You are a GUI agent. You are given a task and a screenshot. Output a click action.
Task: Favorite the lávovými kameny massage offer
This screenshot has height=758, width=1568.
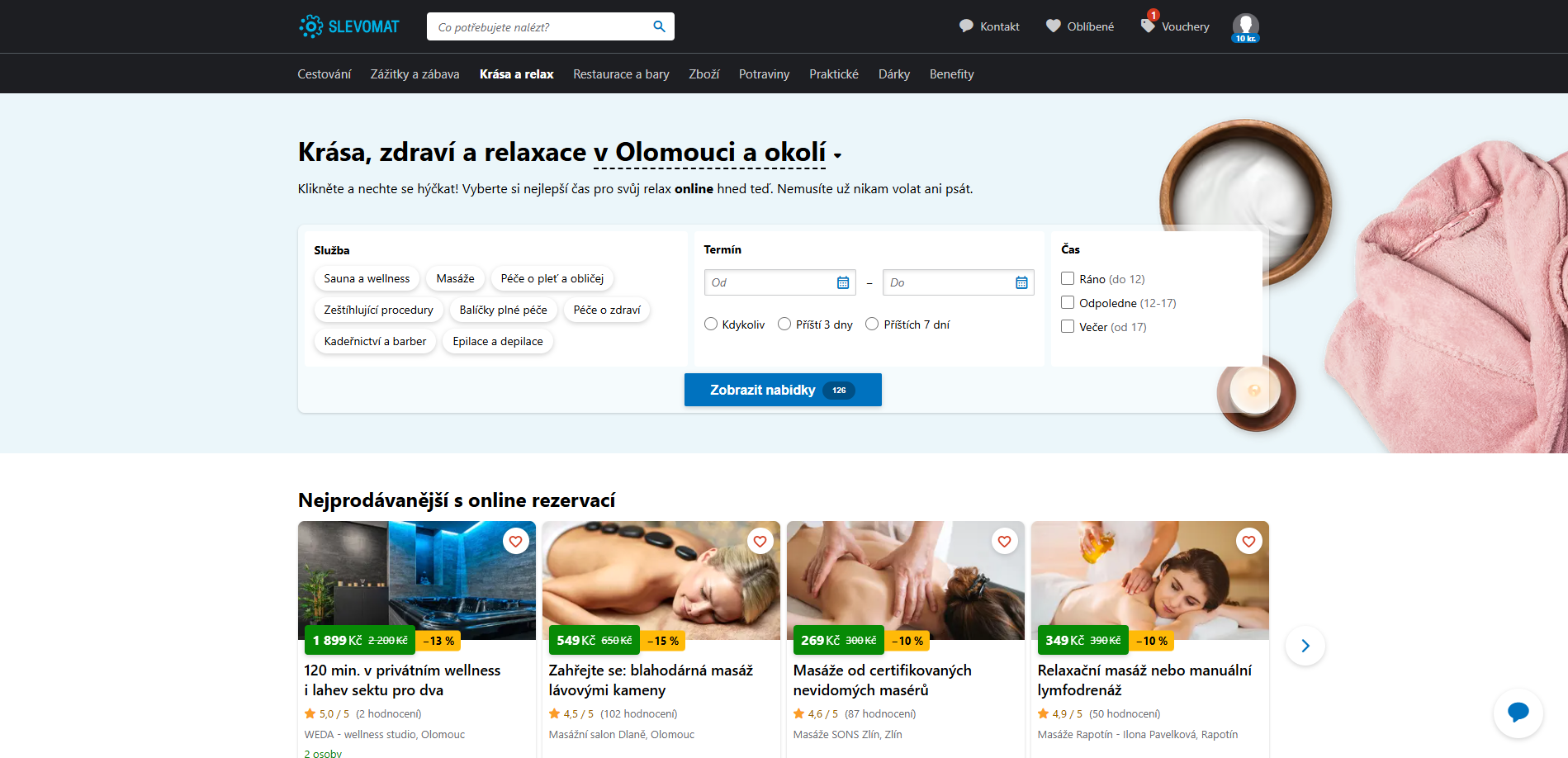(x=760, y=542)
